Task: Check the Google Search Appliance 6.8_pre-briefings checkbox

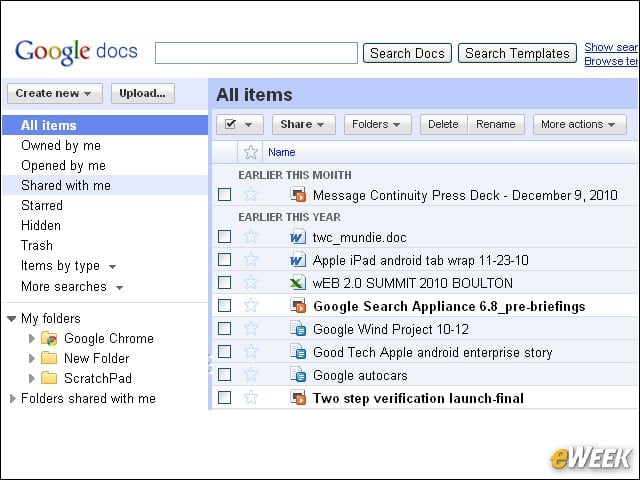Action: 224,305
